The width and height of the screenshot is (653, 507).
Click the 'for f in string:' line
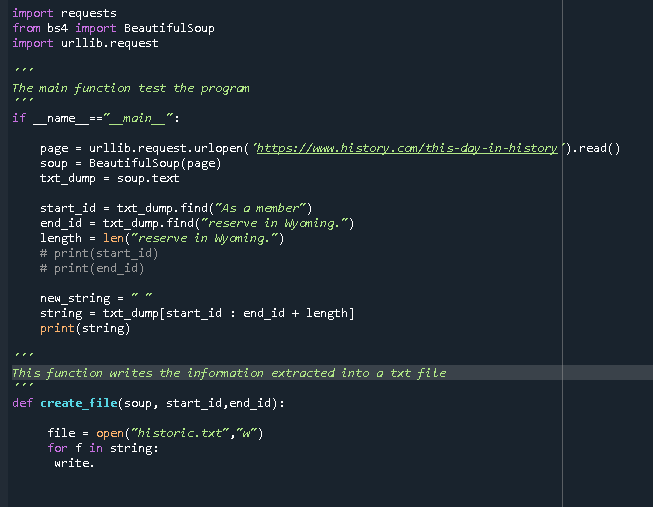(103, 448)
